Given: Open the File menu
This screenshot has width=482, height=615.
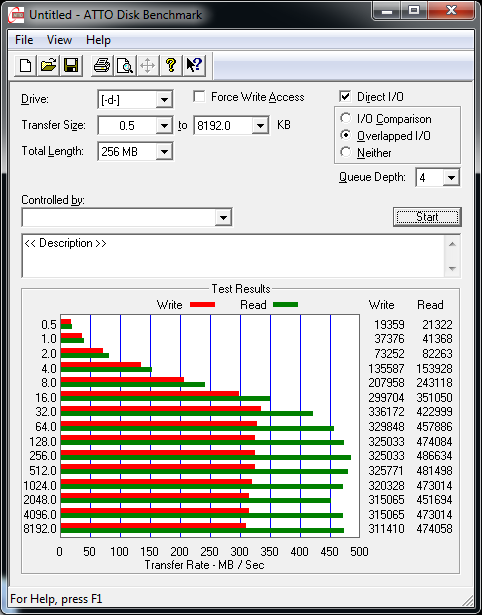Looking at the screenshot, I should (x=24, y=40).
